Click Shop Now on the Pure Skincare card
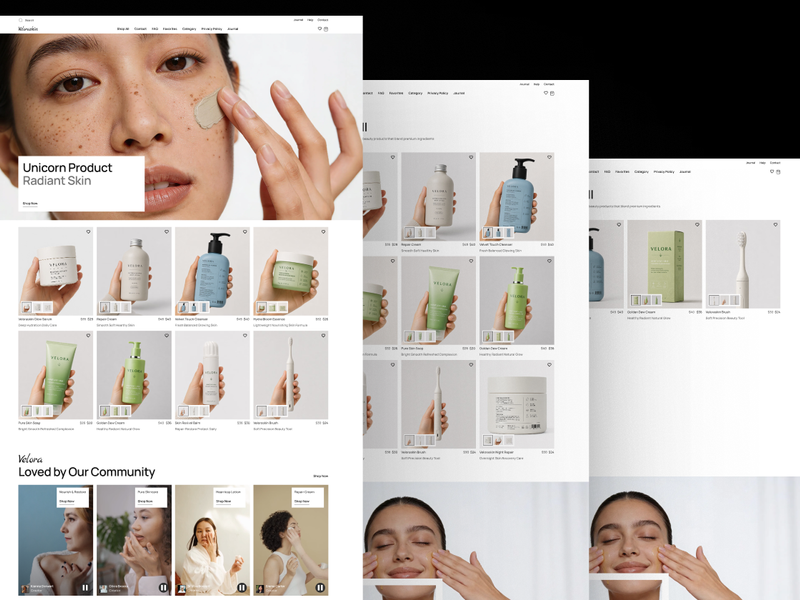 pos(145,501)
